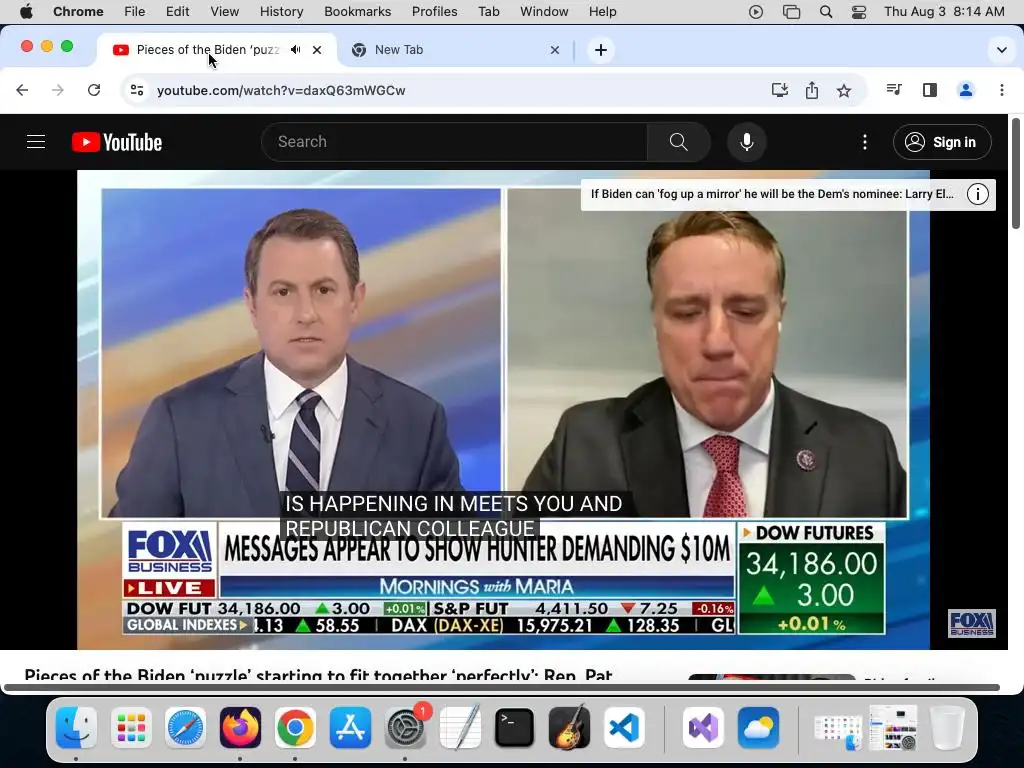Open the Profiles menu
Screen dimensions: 1024x768
click(434, 12)
